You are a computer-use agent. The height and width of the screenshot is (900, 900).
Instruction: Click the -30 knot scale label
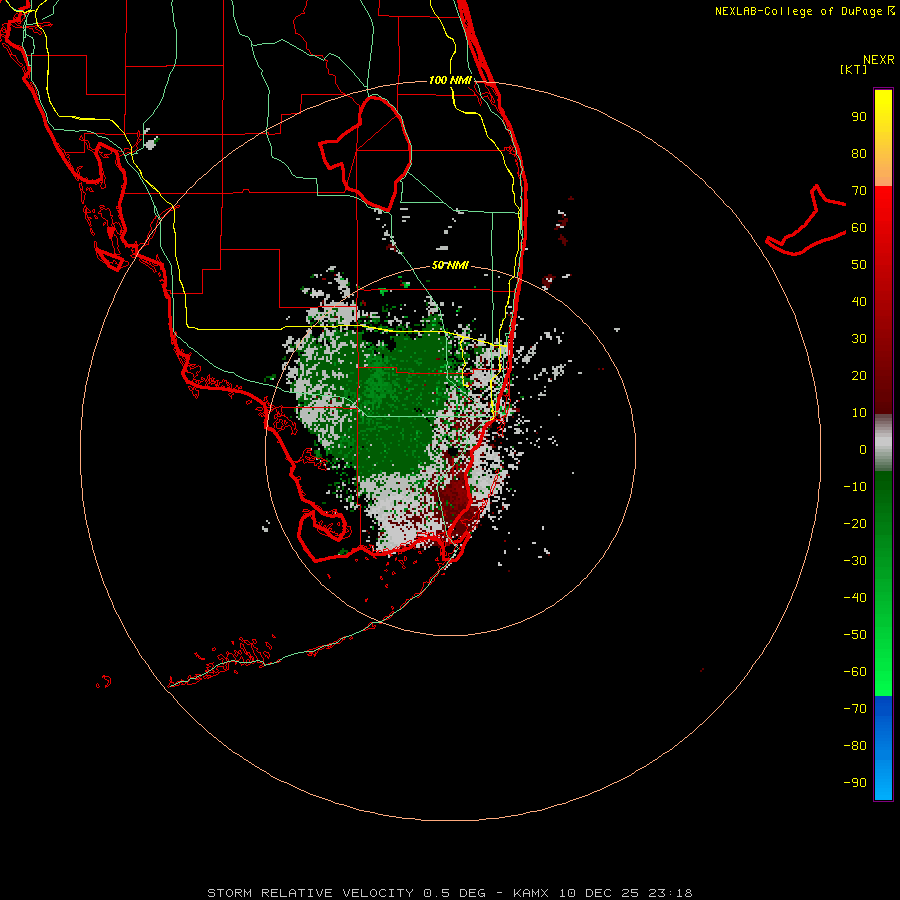click(x=855, y=561)
